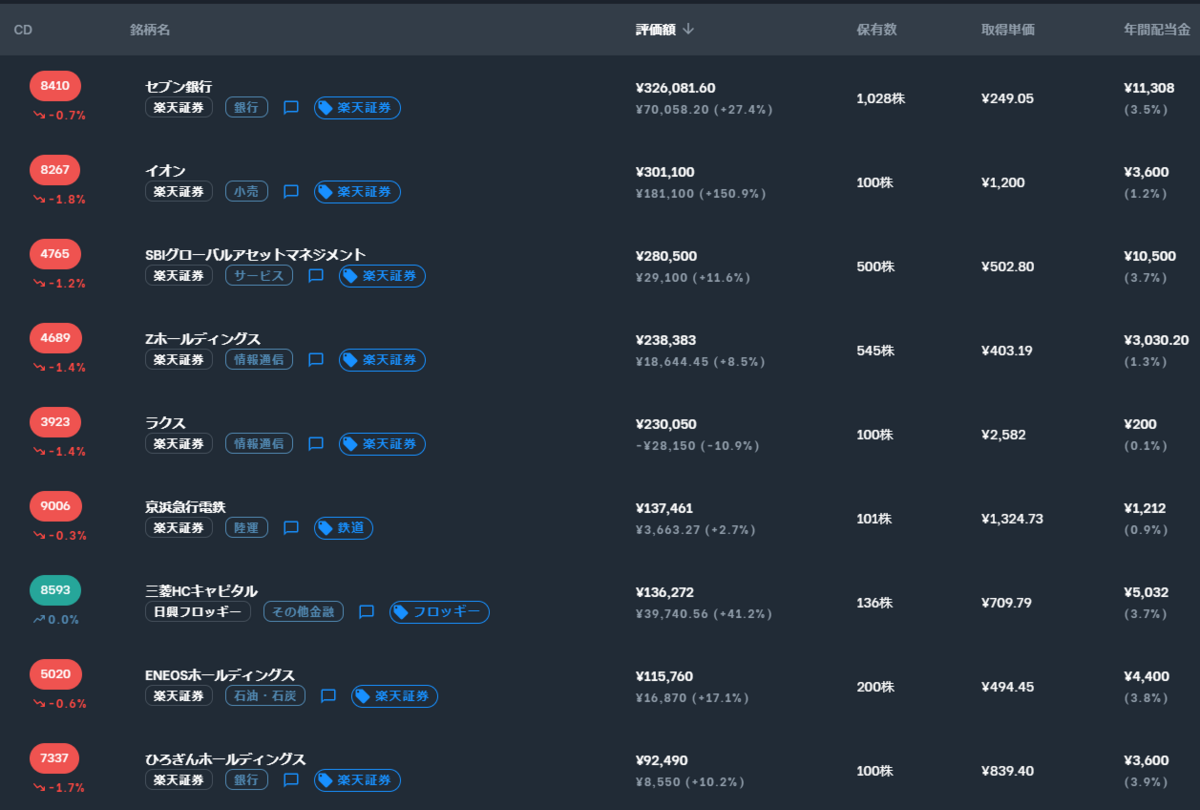Click stock code badge 3923

coord(55,422)
